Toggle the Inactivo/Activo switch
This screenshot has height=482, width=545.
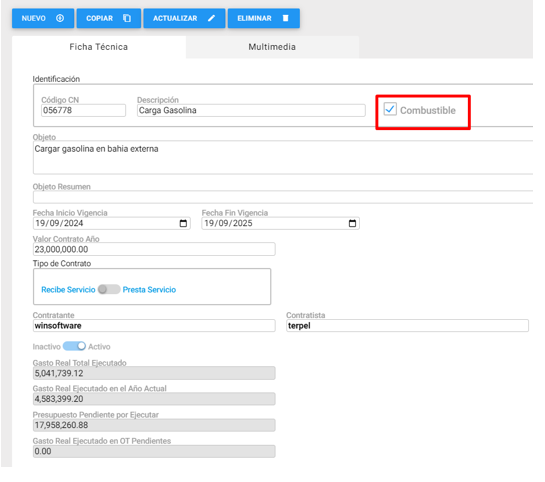coord(74,346)
